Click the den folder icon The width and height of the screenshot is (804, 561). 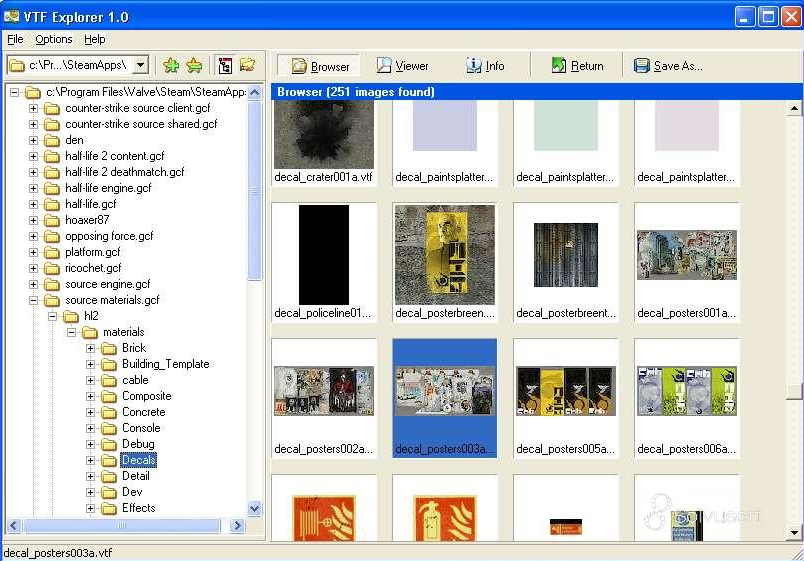pyautogui.click(x=52, y=140)
